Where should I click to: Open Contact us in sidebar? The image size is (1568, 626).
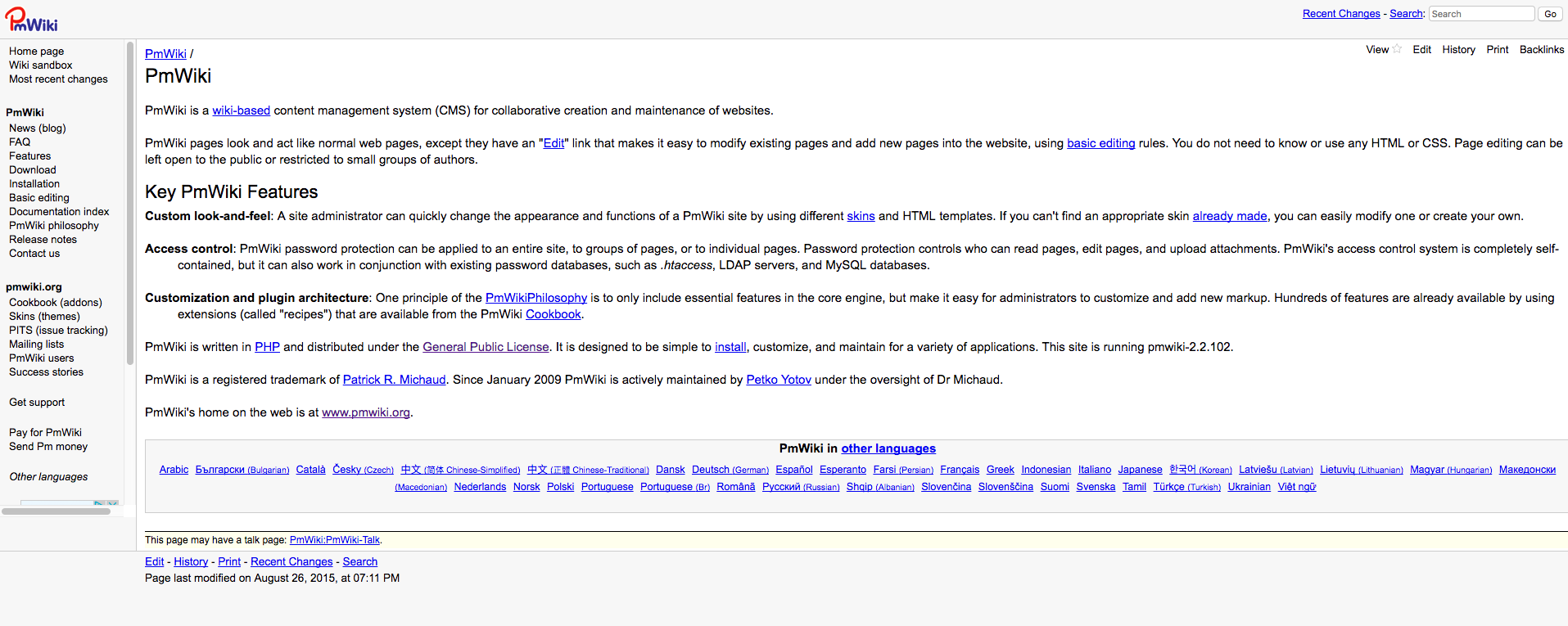pos(34,254)
